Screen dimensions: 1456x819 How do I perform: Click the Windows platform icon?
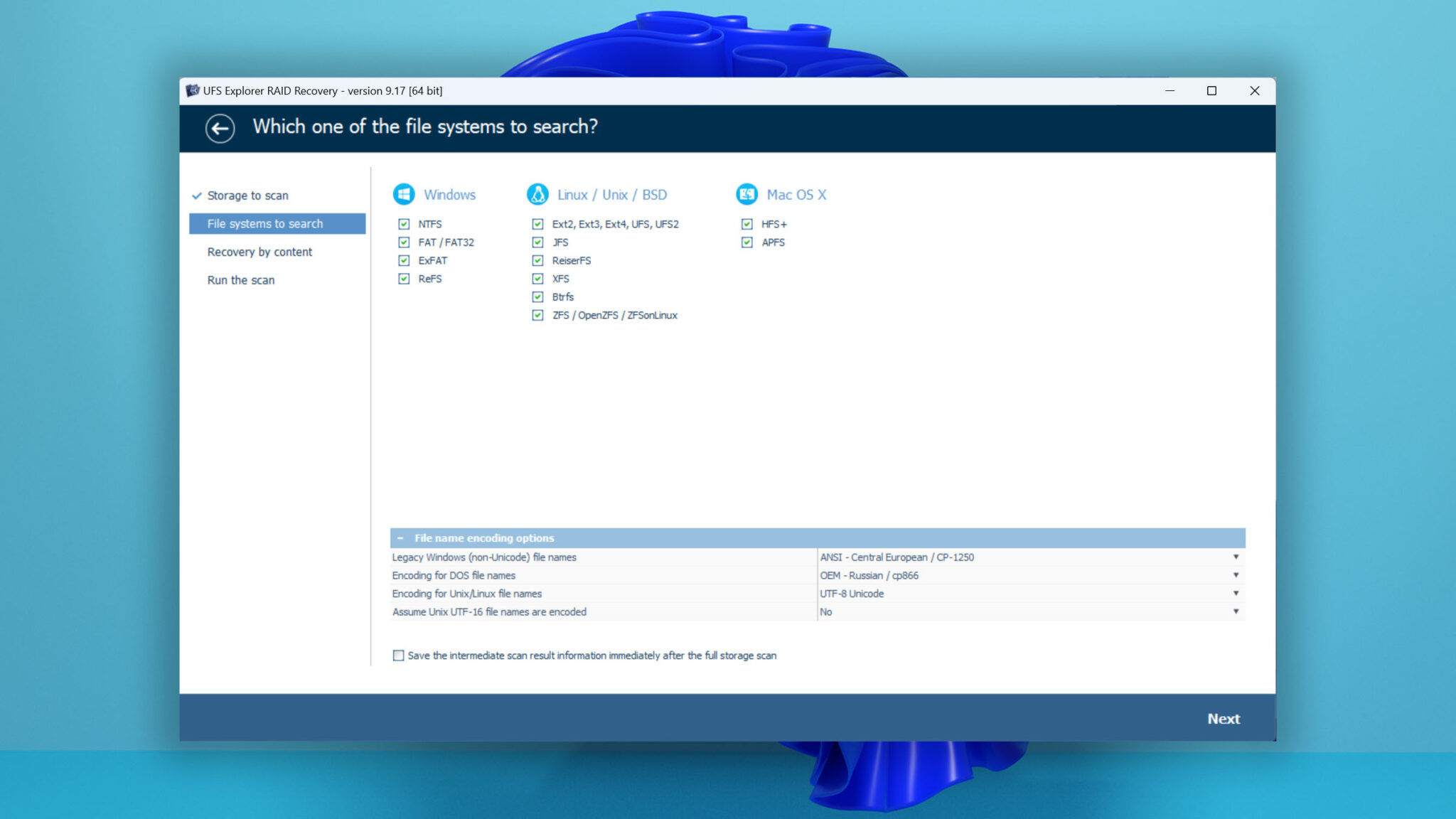pyautogui.click(x=404, y=194)
